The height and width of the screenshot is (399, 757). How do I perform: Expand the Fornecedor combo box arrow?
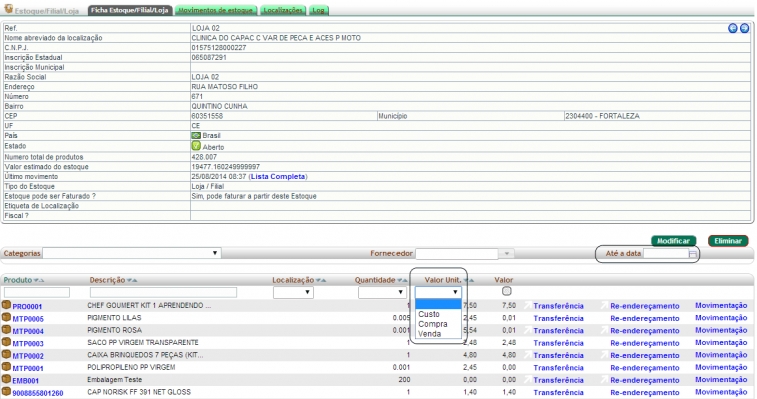[506, 253]
